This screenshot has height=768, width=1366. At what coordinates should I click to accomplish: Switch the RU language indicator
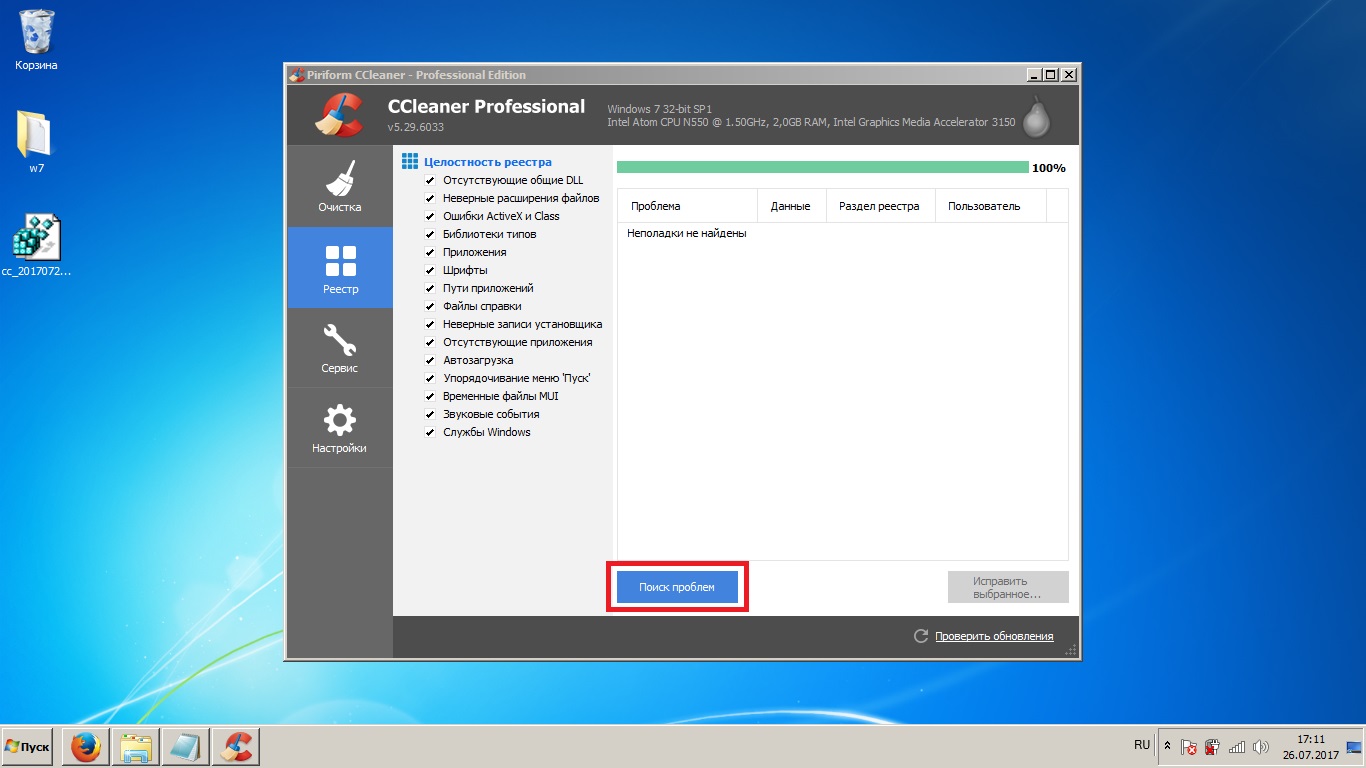coord(1142,746)
